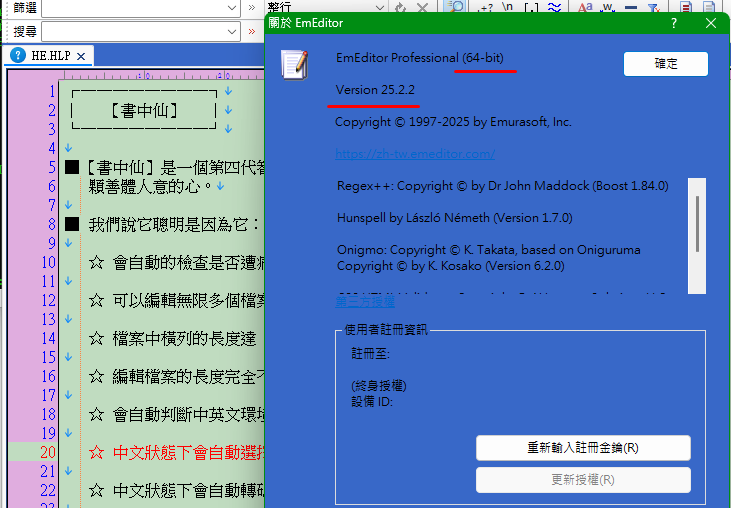
Task: Toggle the regular expression .+? icon
Action: click(x=485, y=7)
